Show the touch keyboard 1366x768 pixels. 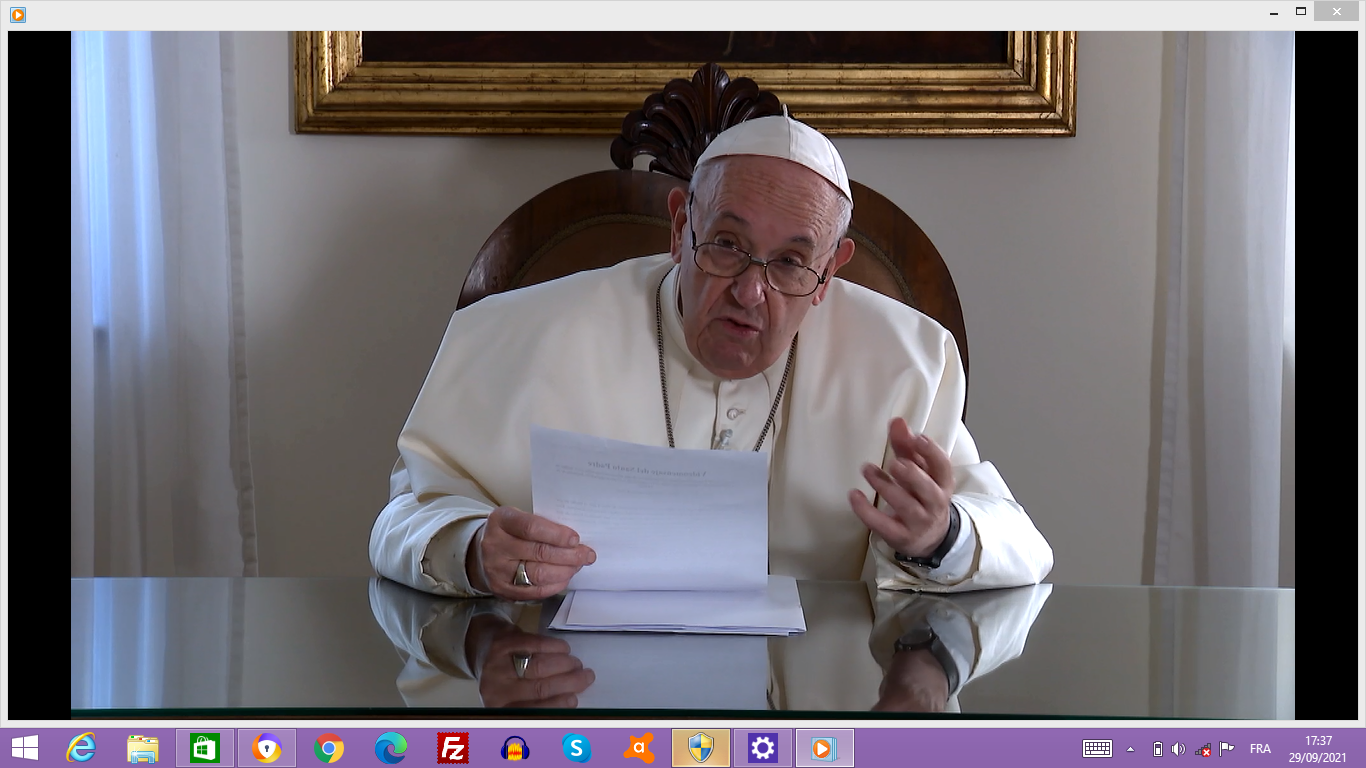pyautogui.click(x=1097, y=749)
